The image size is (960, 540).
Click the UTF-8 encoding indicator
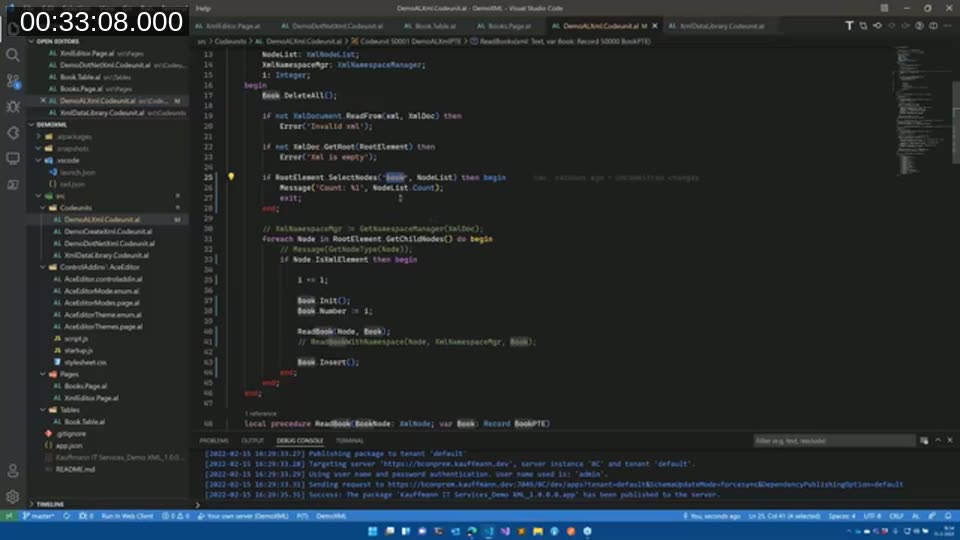coord(872,516)
